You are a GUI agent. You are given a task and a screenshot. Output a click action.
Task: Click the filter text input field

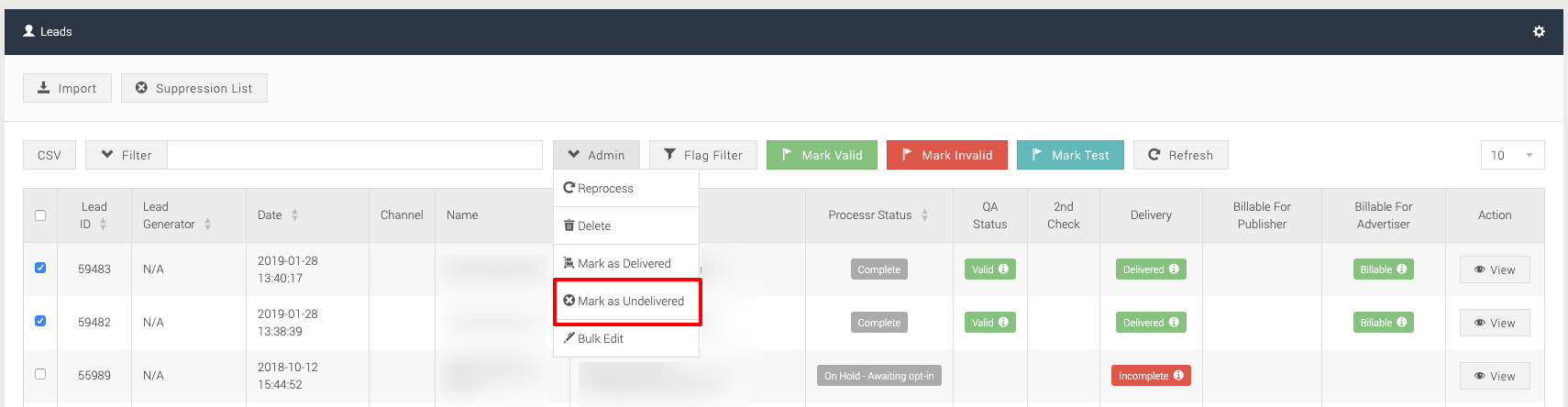pyautogui.click(x=355, y=155)
